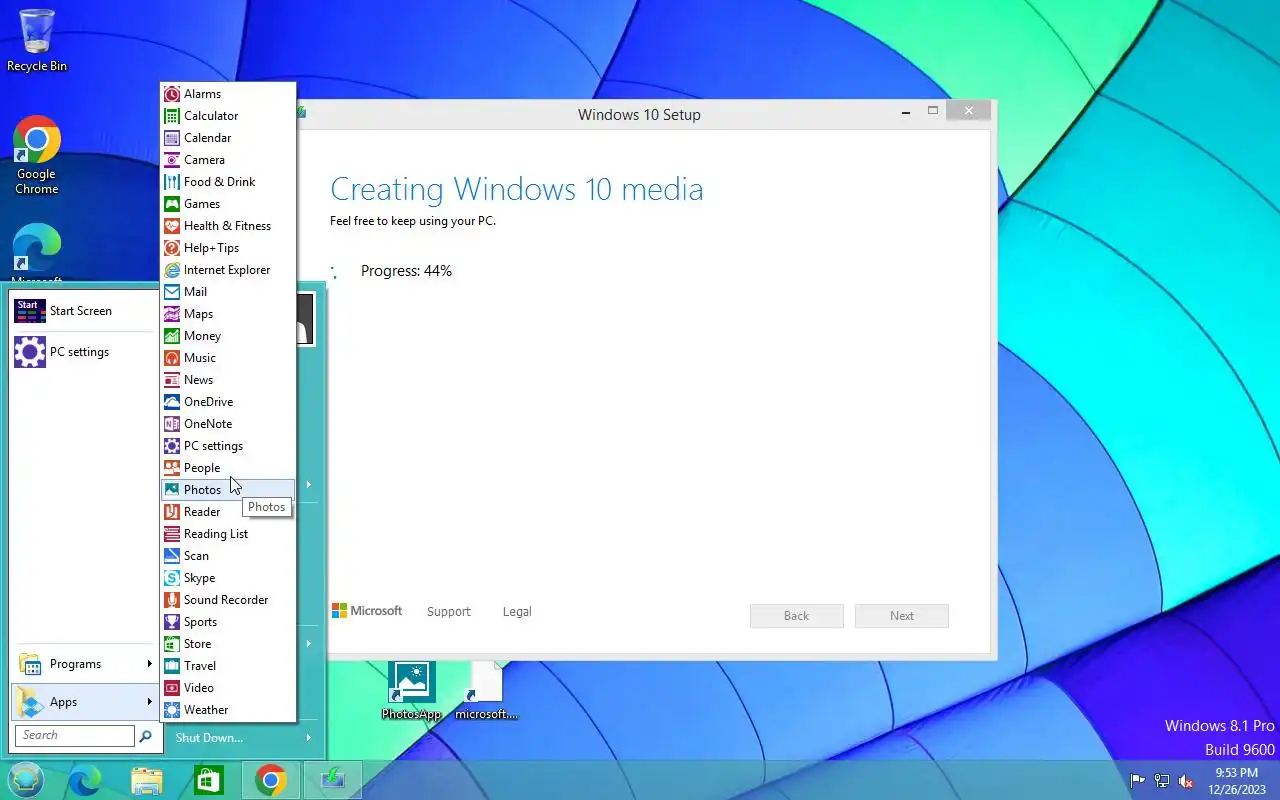
Task: Click the Chrome taskbar button
Action: point(270,780)
